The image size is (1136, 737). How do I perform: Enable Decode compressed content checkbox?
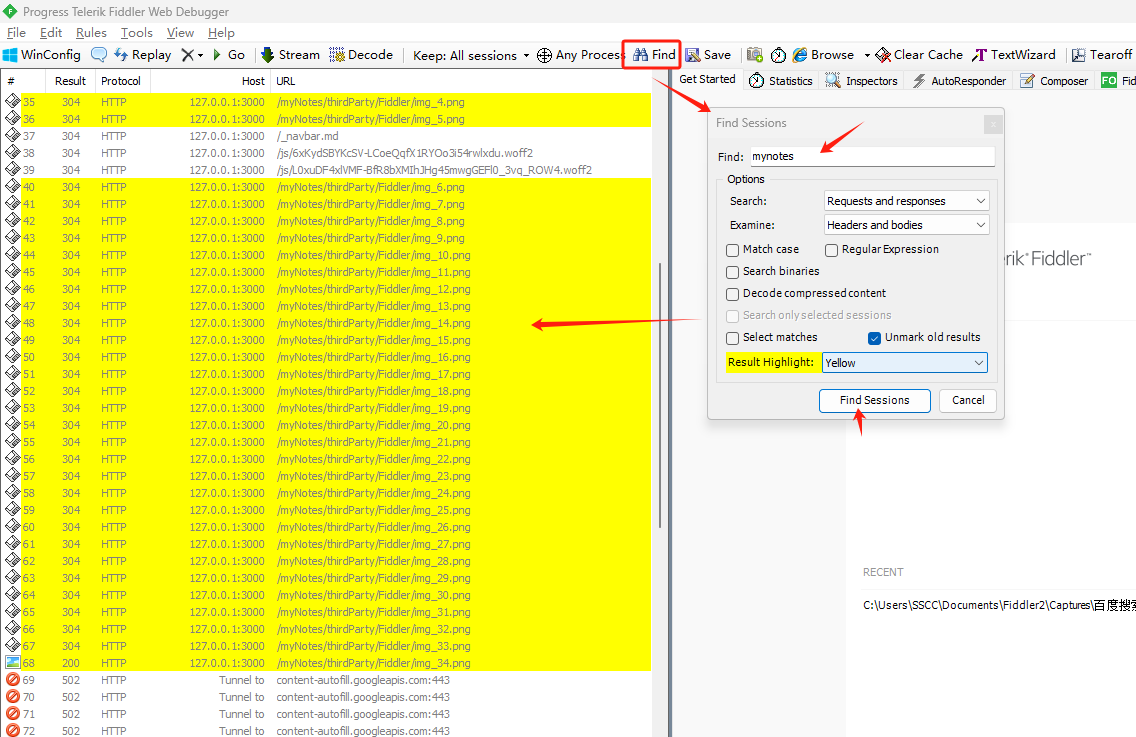732,294
